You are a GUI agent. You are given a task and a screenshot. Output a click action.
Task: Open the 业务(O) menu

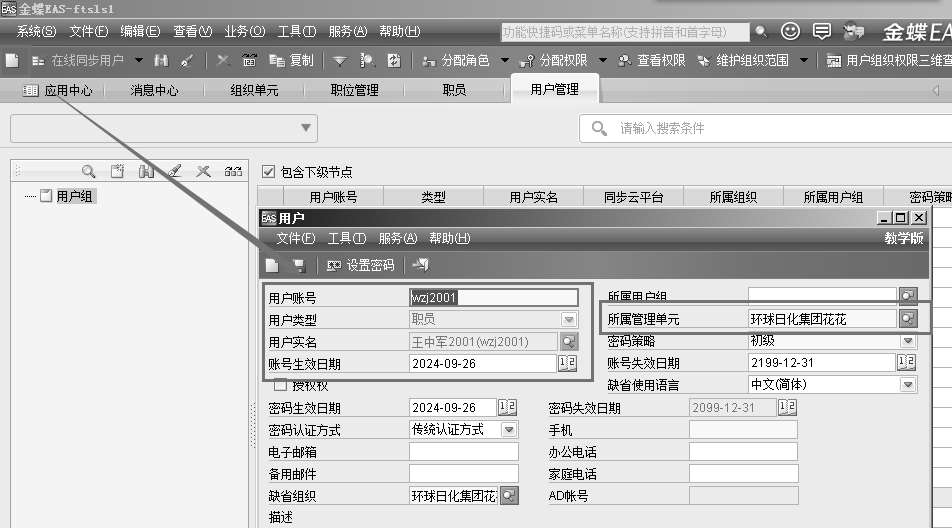[245, 32]
